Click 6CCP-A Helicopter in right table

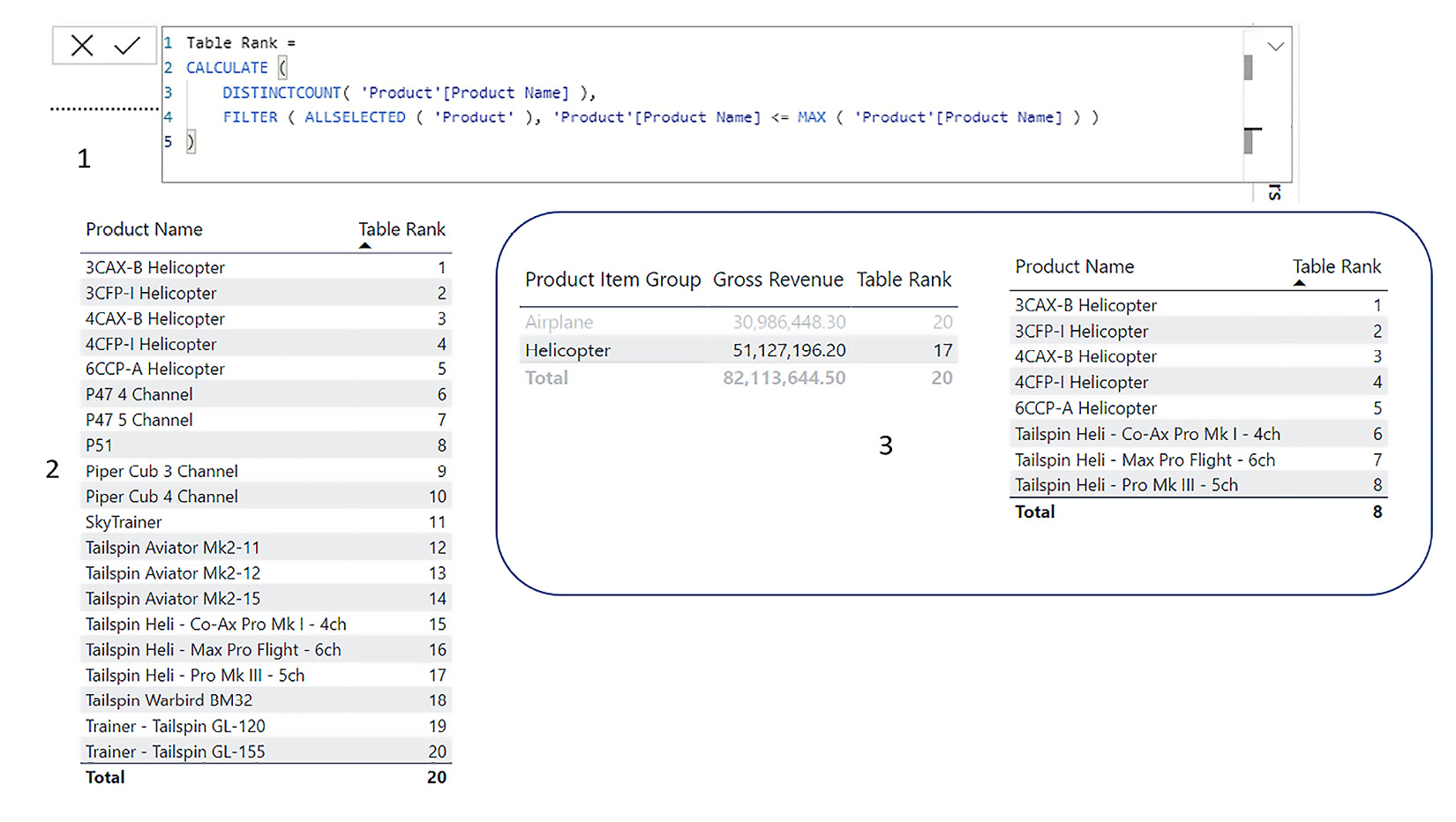pos(1085,408)
